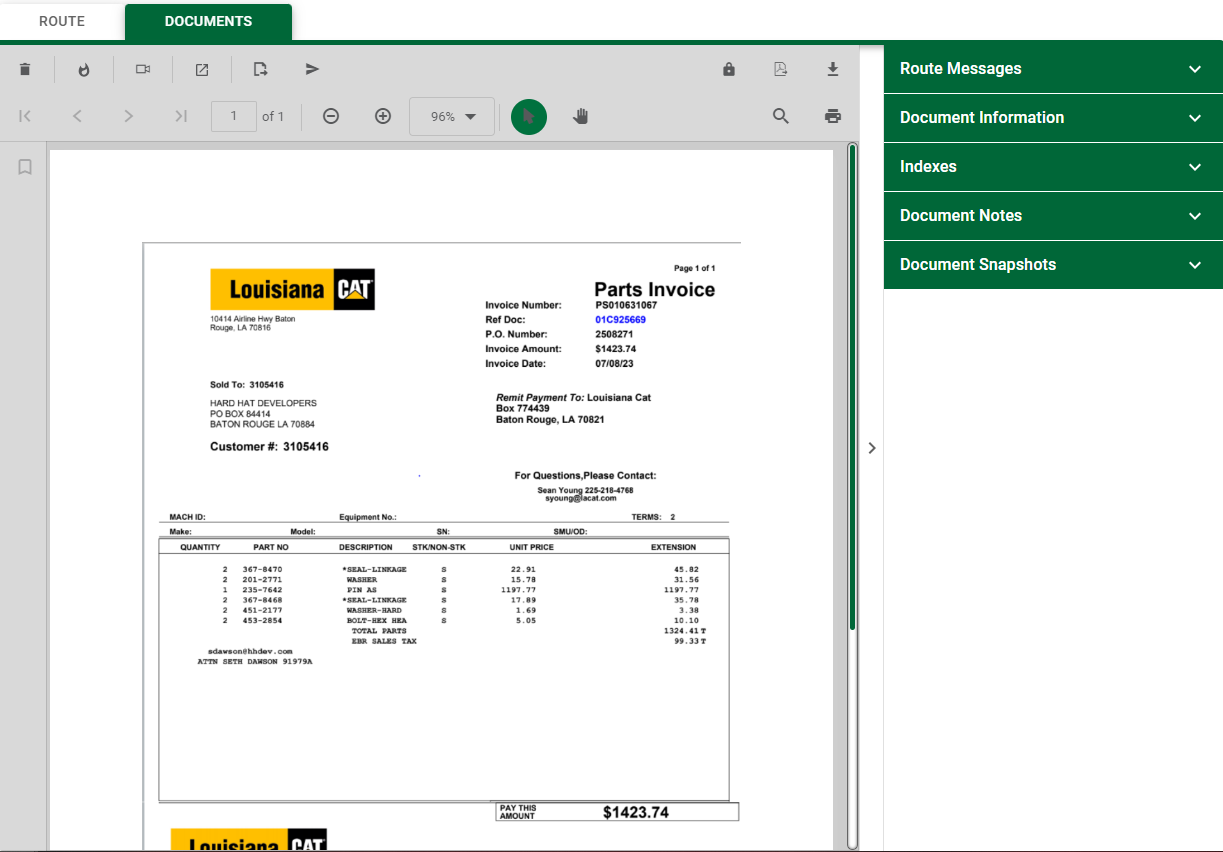Click part number 453-2854
Screen dimensions: 1223x852
coord(262,621)
